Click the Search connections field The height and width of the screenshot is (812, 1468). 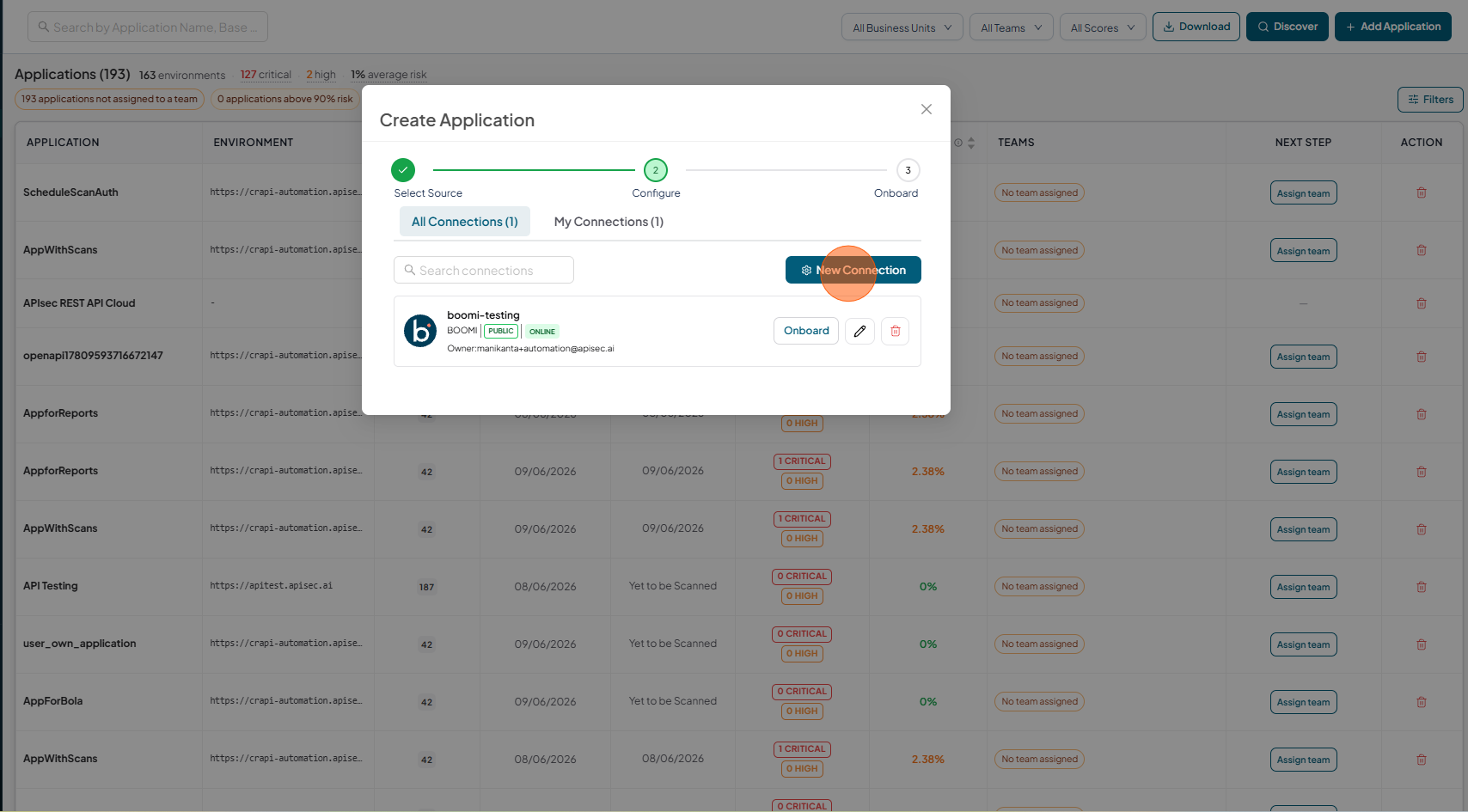pos(484,270)
